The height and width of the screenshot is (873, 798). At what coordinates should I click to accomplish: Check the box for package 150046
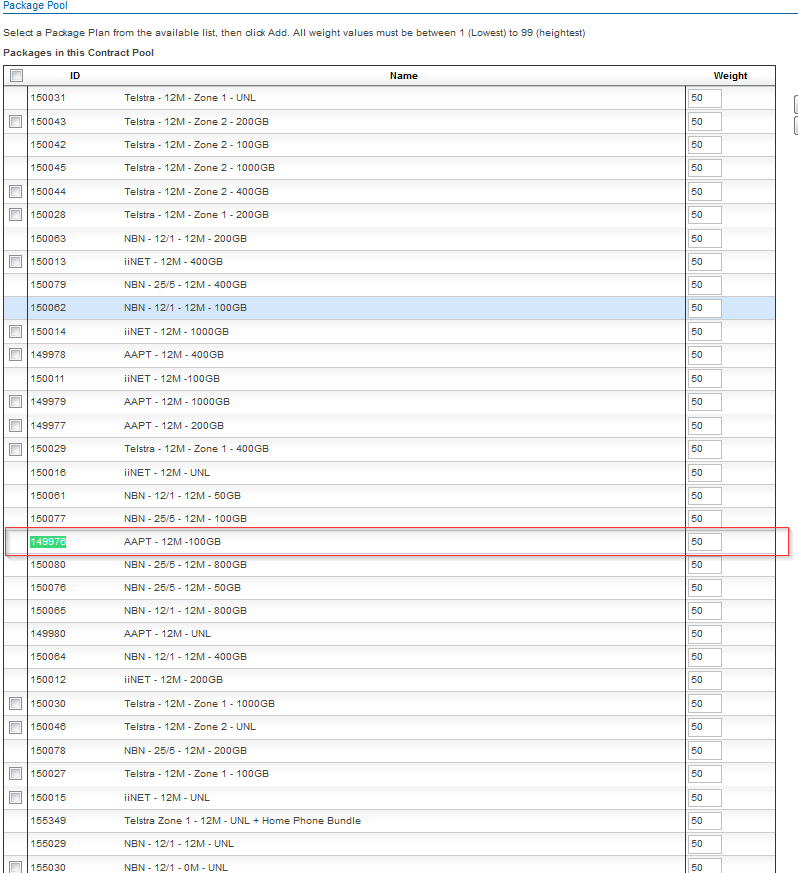[x=16, y=728]
